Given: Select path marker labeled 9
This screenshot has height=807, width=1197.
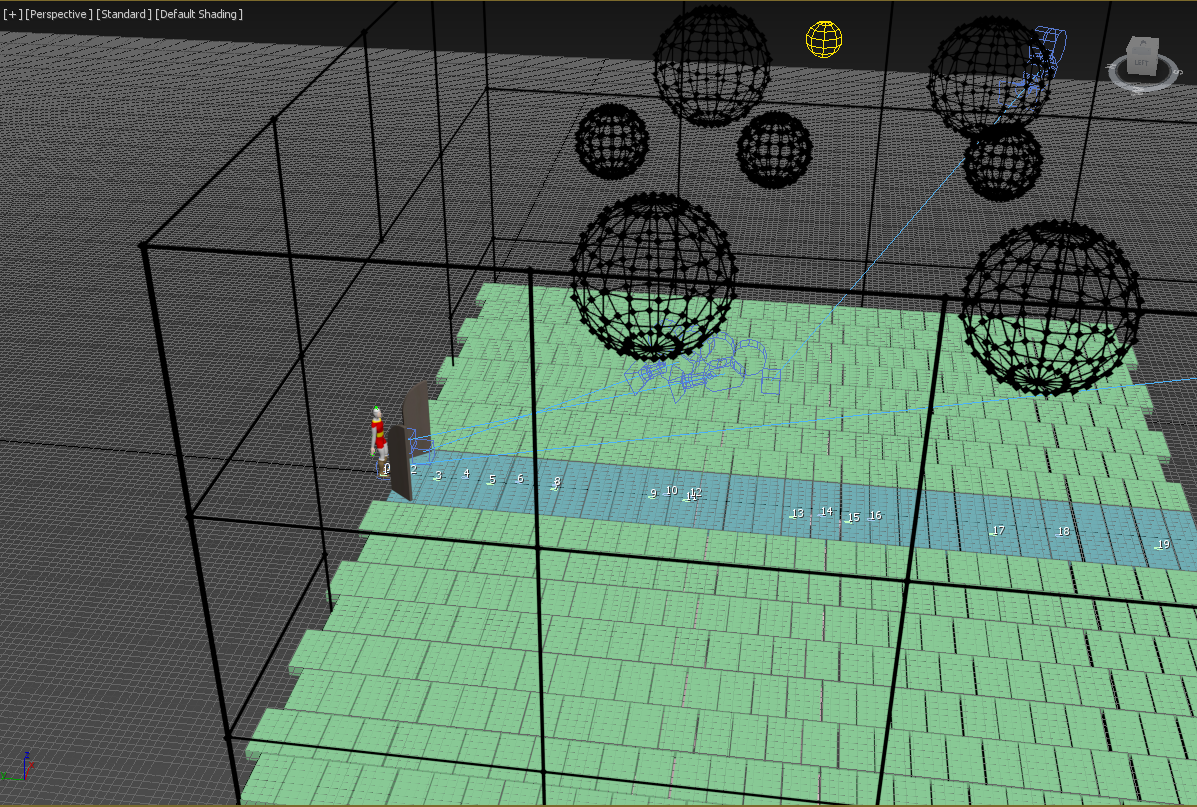Looking at the screenshot, I should [x=653, y=494].
